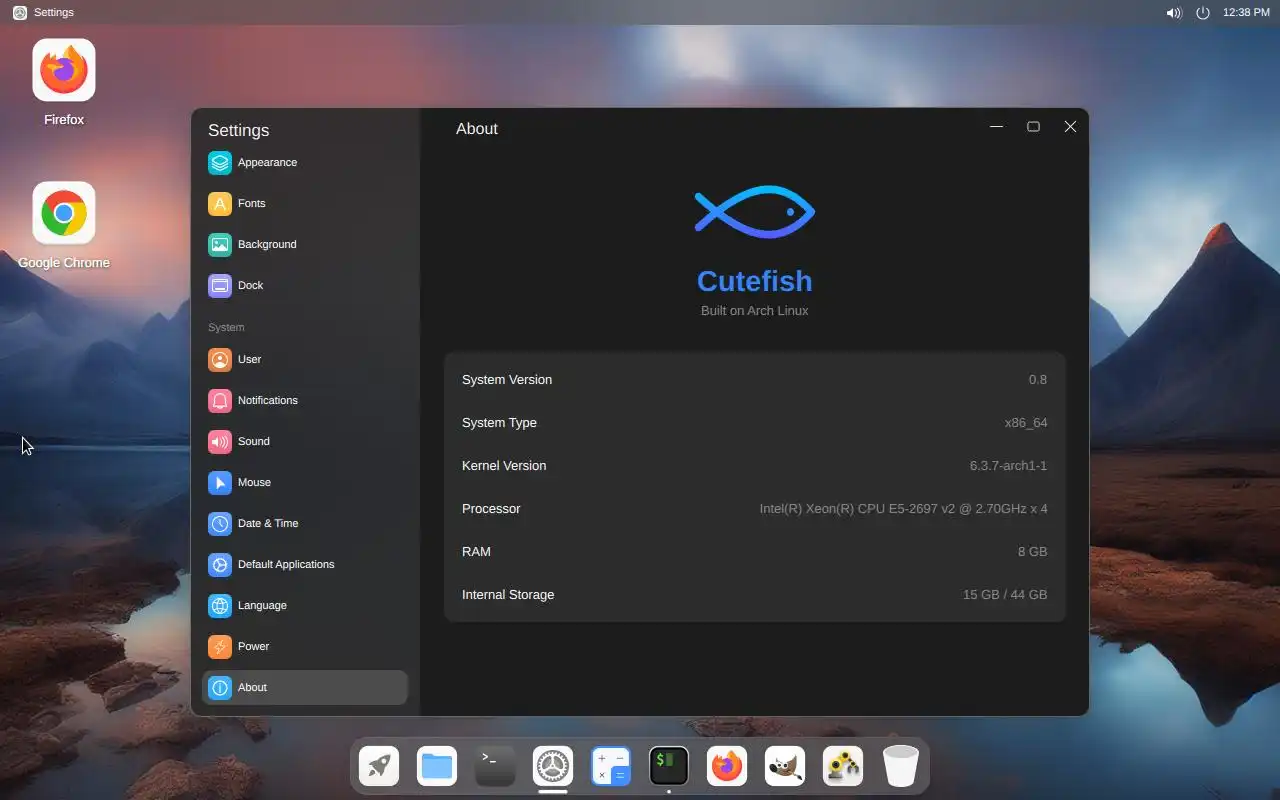
Task: Open the Dock settings icon
Action: click(220, 285)
